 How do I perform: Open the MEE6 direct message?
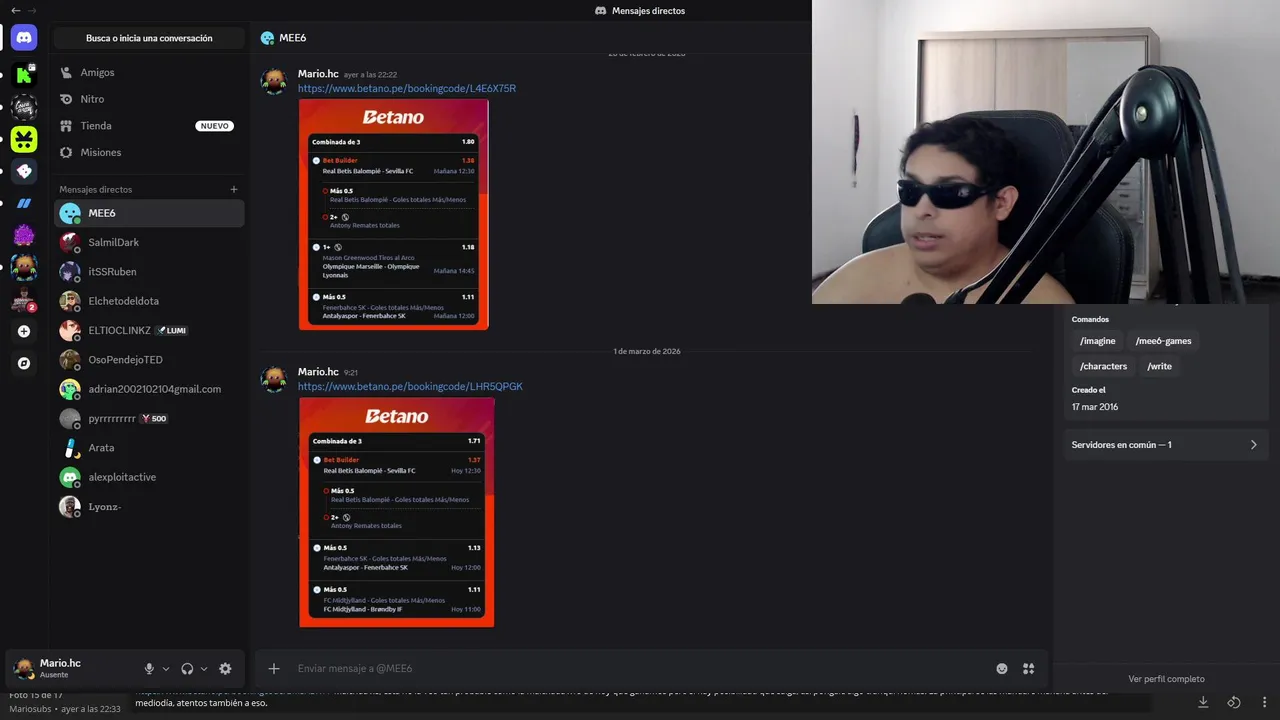(148, 213)
